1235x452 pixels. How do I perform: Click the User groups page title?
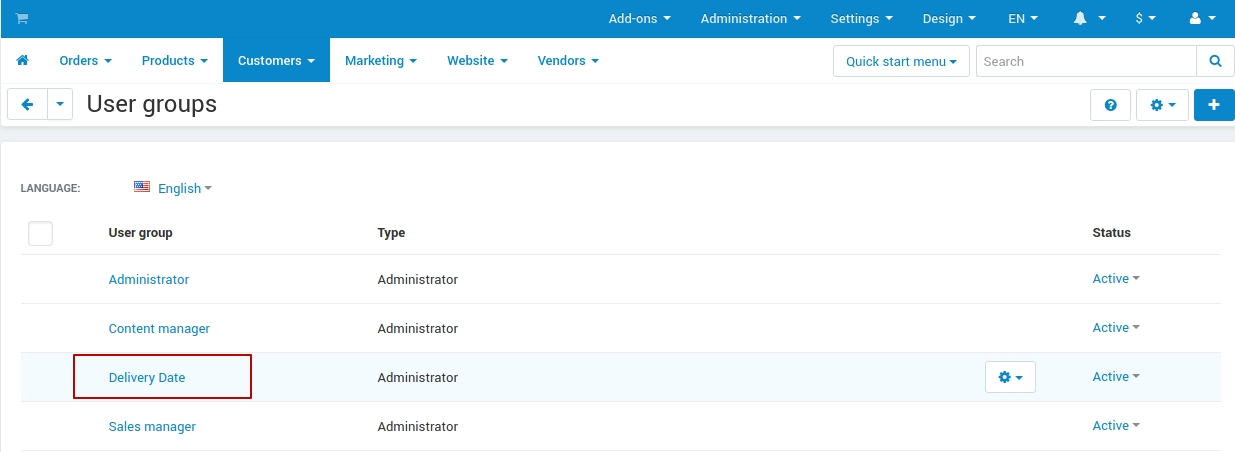click(152, 104)
